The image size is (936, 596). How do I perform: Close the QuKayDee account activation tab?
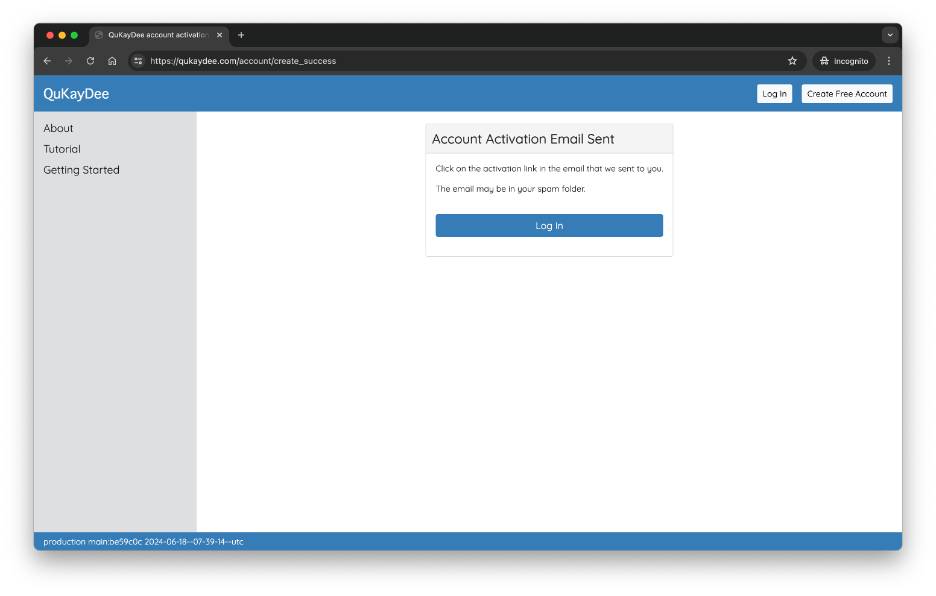tap(220, 35)
